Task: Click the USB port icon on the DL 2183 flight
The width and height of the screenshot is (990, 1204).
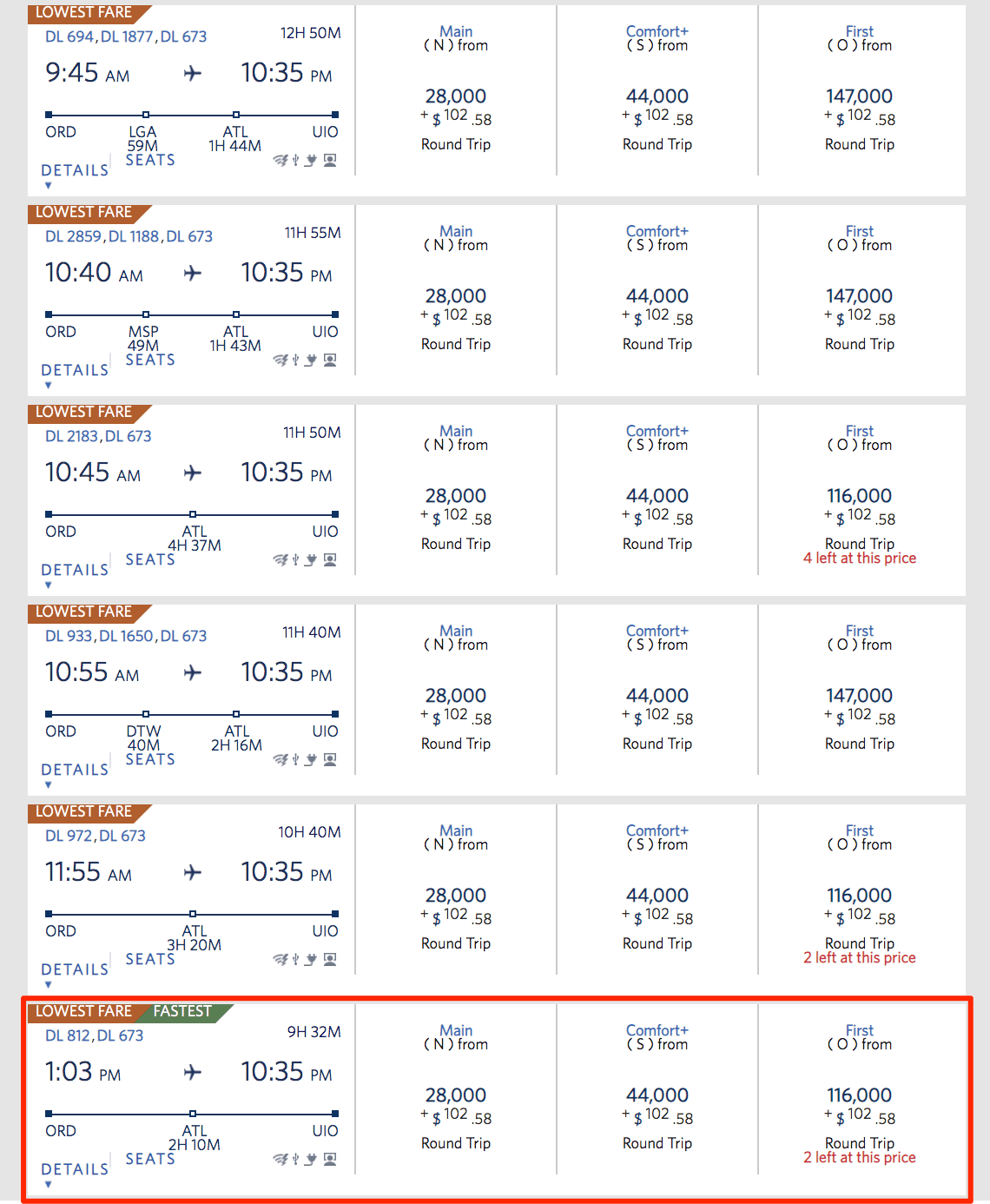Action: pos(296,559)
